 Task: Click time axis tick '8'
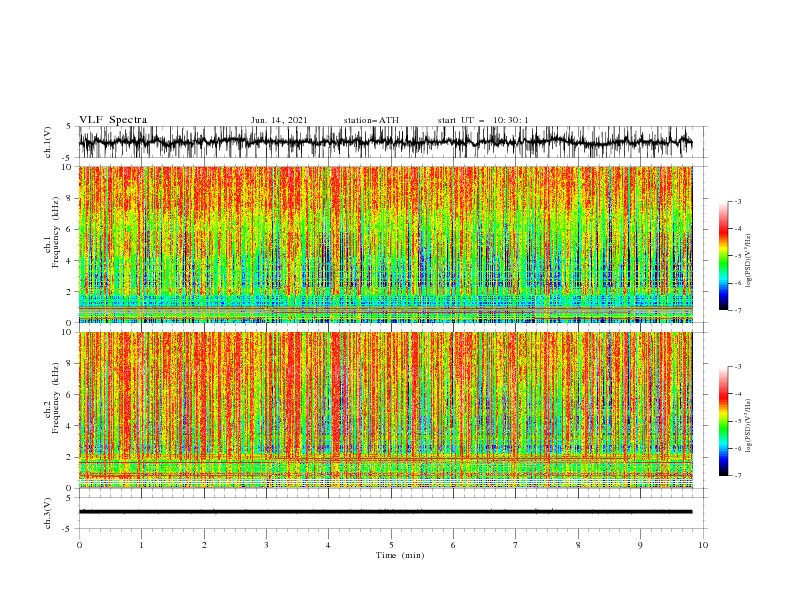pos(578,545)
